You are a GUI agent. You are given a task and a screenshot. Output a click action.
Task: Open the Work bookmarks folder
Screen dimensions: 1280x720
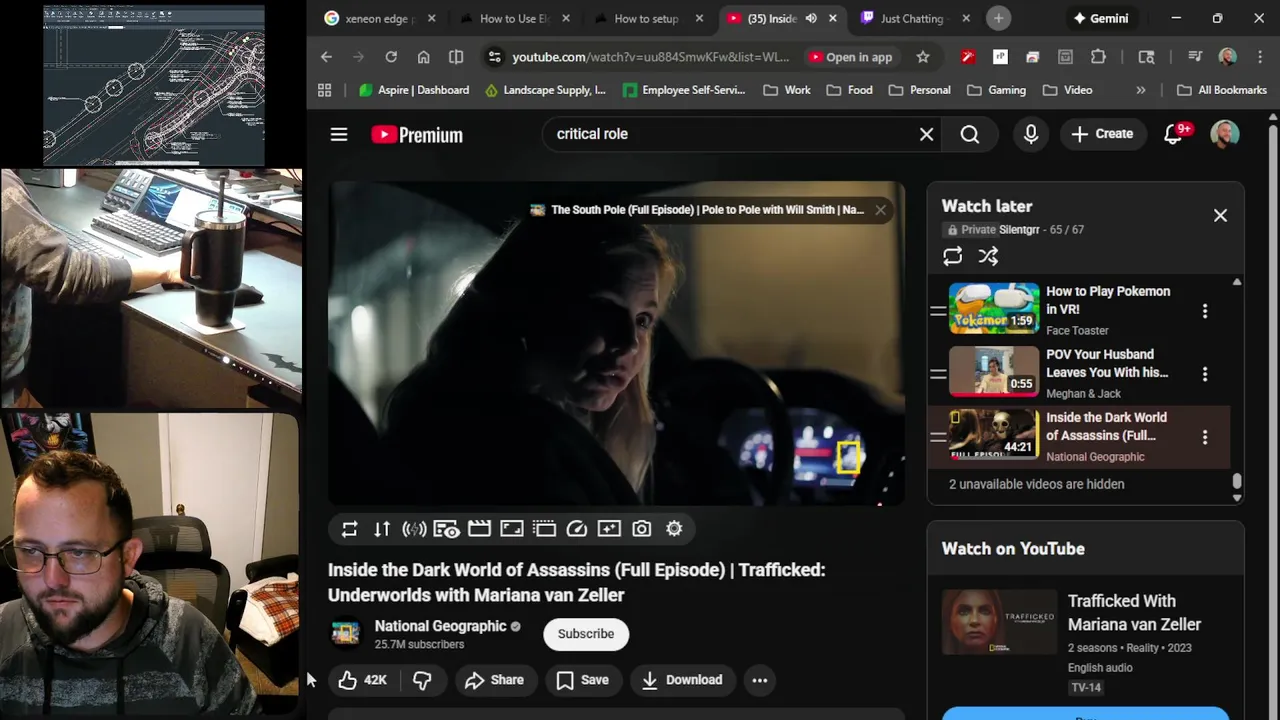[x=787, y=90]
